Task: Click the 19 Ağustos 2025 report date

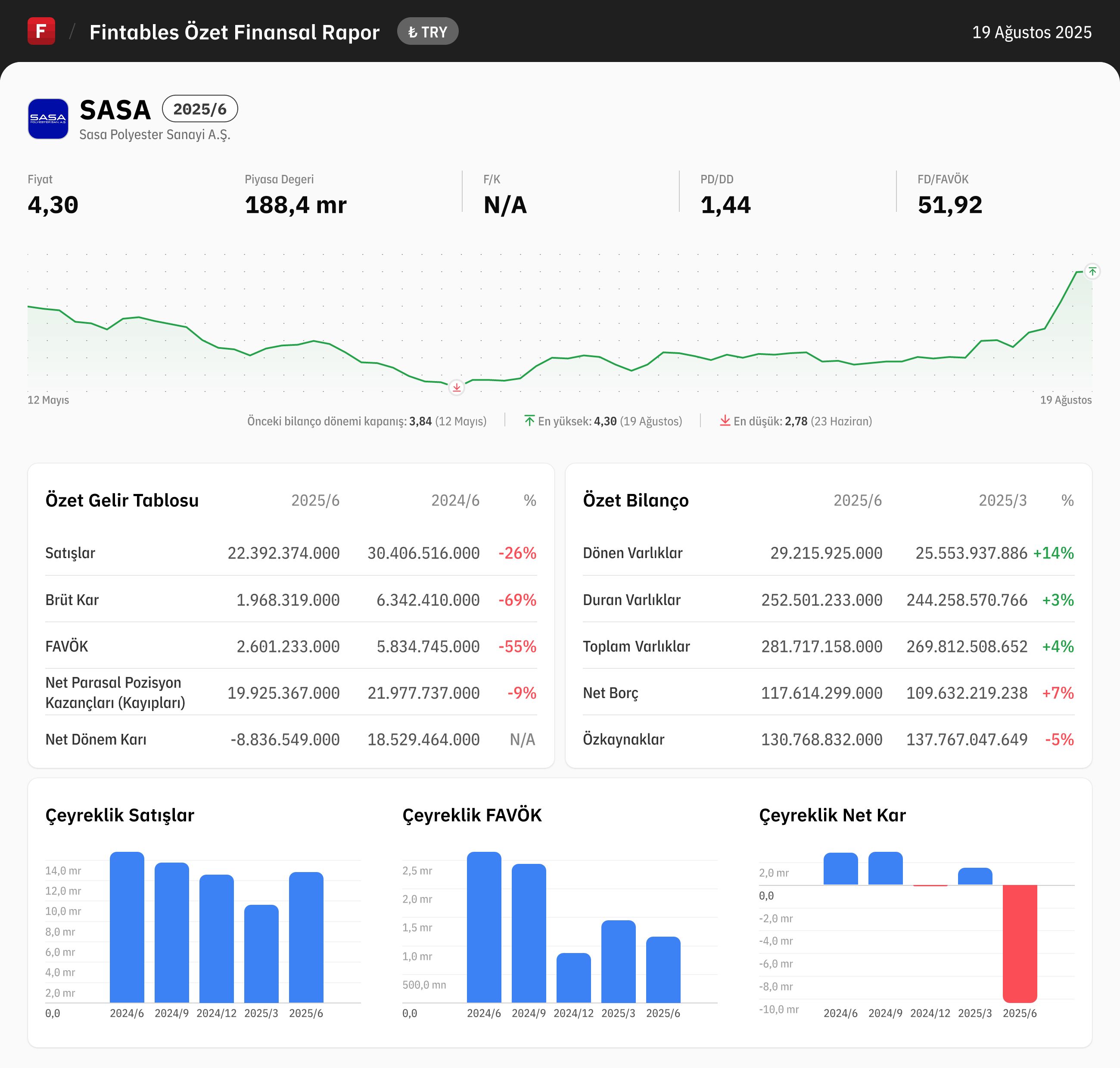Action: (x=1031, y=32)
